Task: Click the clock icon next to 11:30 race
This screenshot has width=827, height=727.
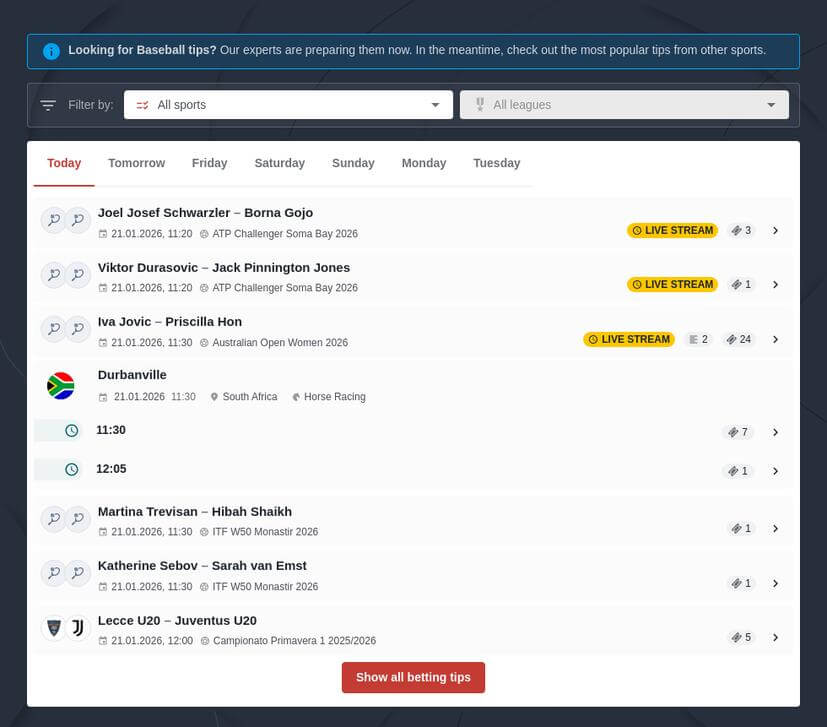Action: click(x=70, y=430)
